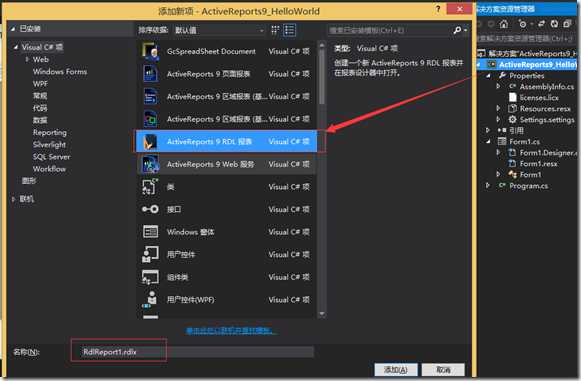Click Home icon in Solution Explorer toolbar
Image resolution: width=581 pixels, height=381 pixels.
(504, 24)
